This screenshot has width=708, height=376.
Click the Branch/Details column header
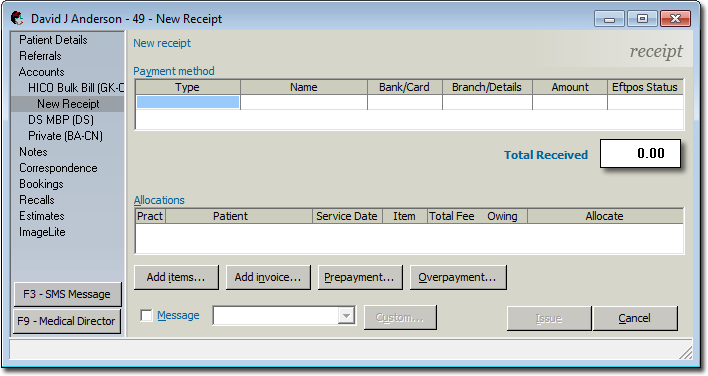click(487, 87)
